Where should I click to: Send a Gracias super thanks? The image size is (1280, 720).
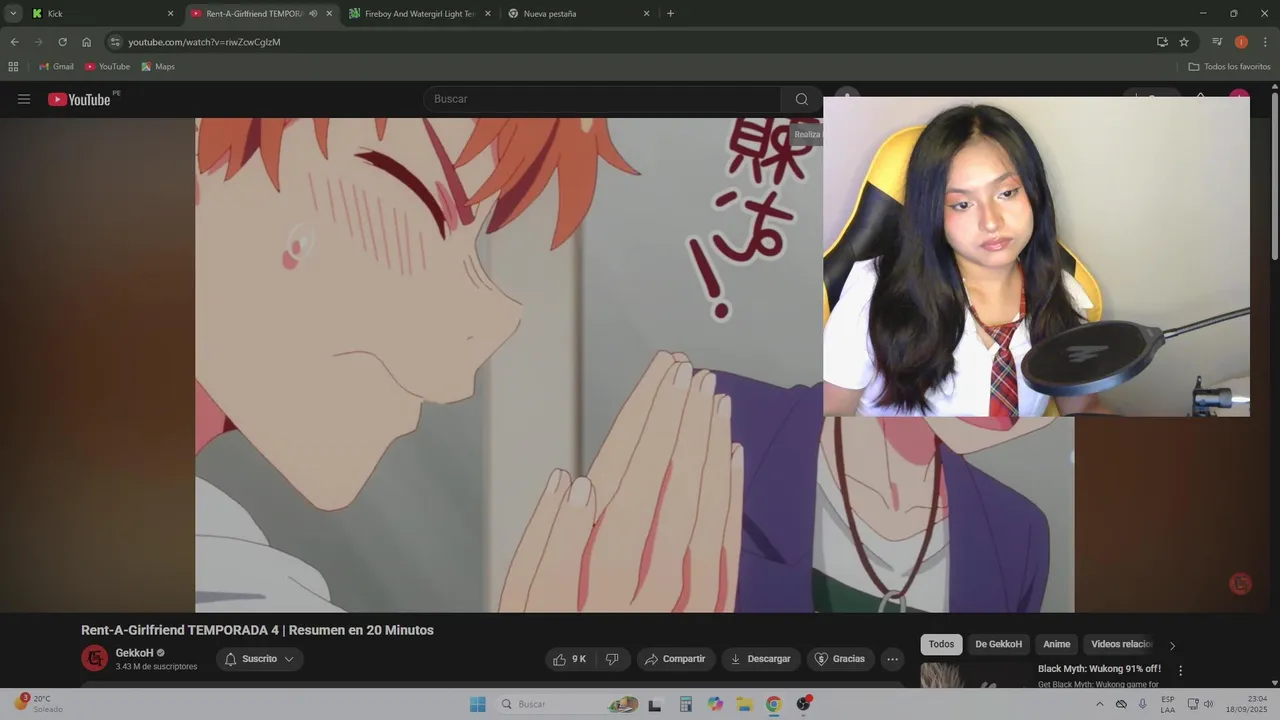840,659
